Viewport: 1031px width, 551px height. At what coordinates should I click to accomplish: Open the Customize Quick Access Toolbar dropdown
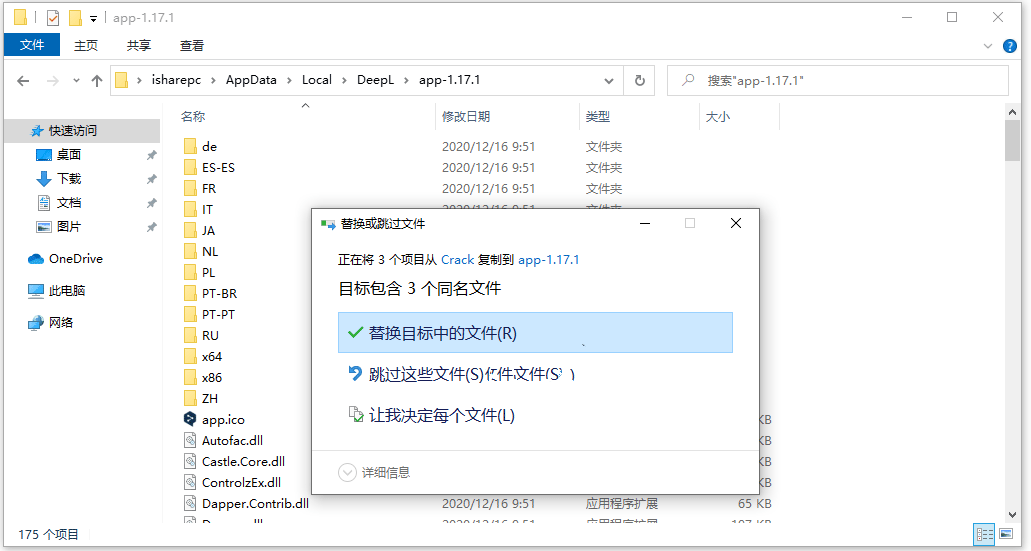[93, 18]
